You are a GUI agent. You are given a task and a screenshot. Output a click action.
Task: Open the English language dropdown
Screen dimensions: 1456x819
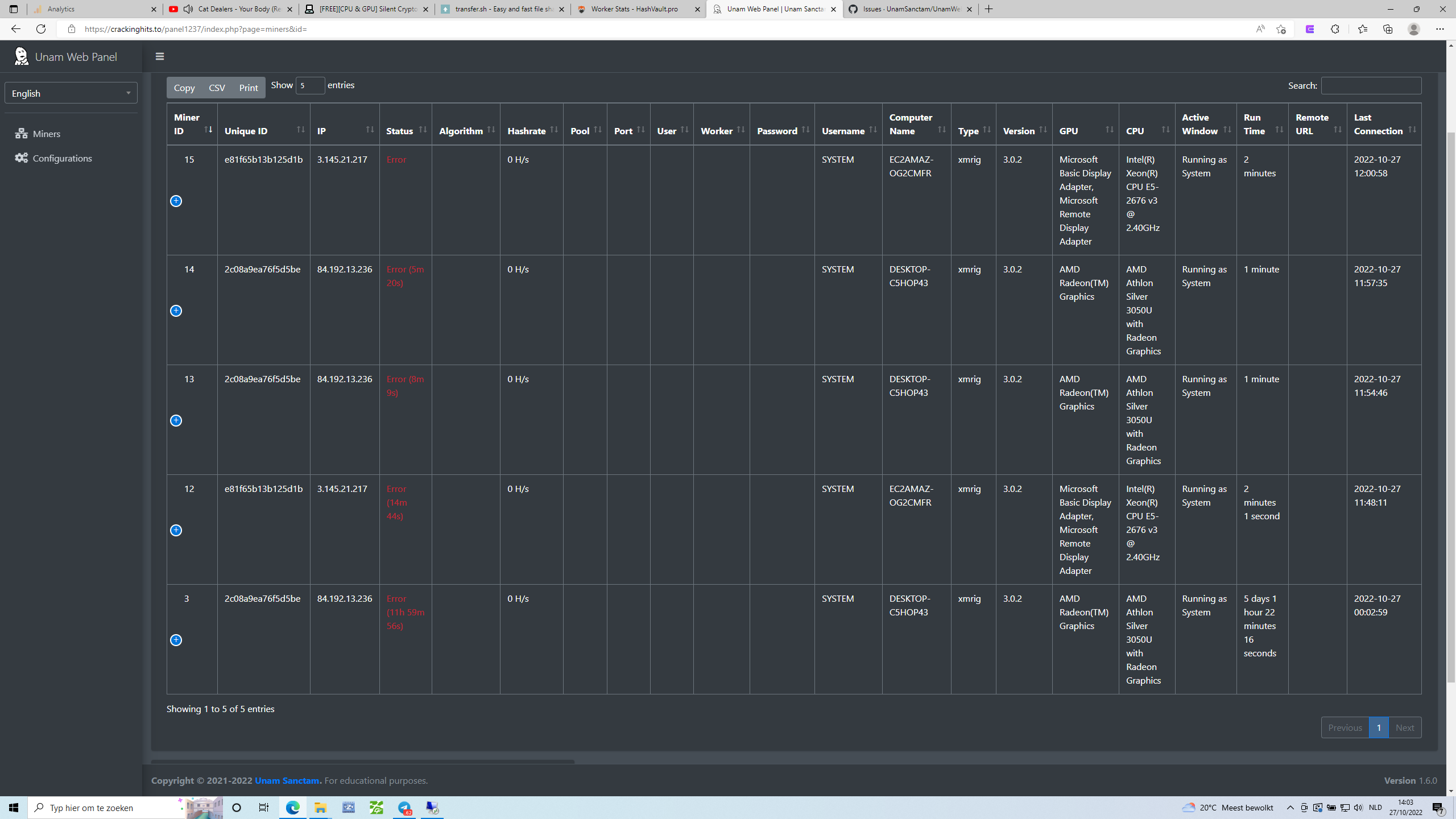pos(71,93)
